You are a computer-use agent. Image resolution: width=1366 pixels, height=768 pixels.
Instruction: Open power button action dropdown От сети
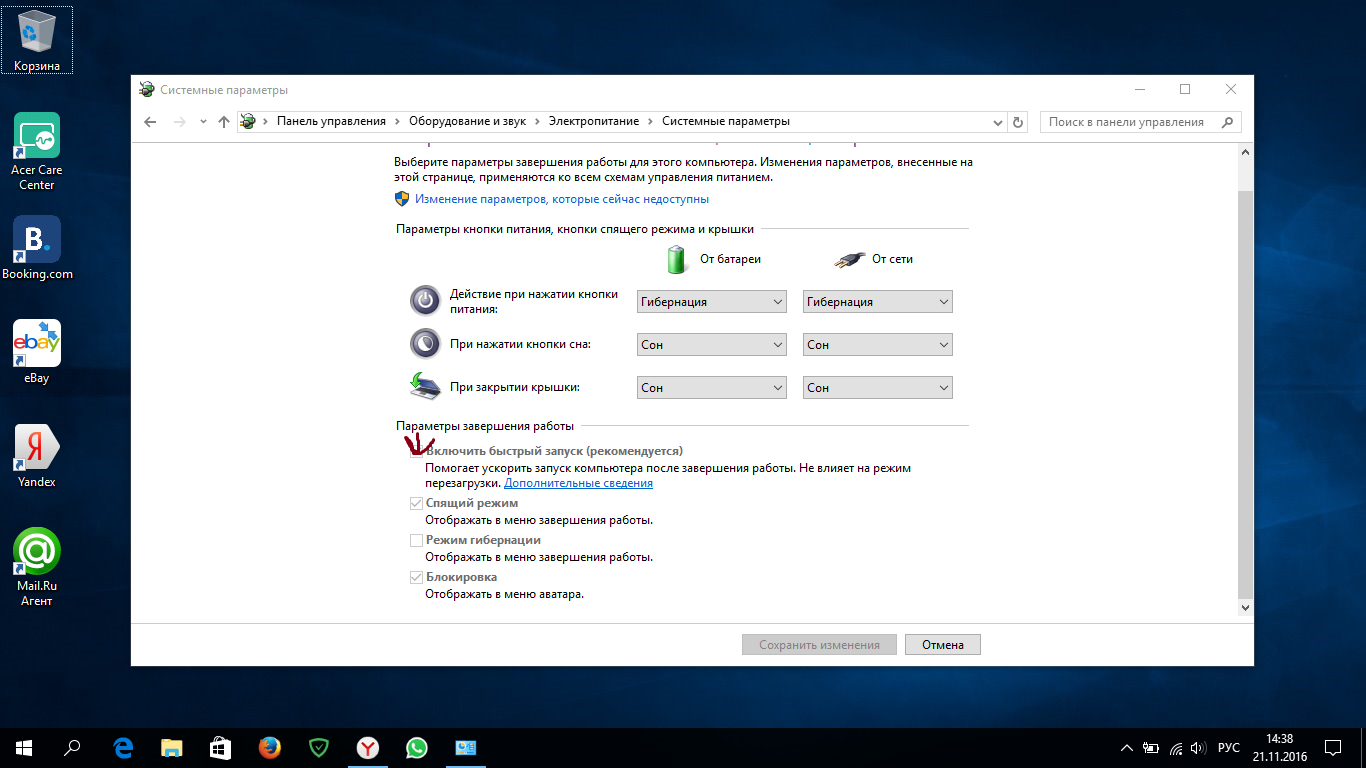click(x=878, y=302)
